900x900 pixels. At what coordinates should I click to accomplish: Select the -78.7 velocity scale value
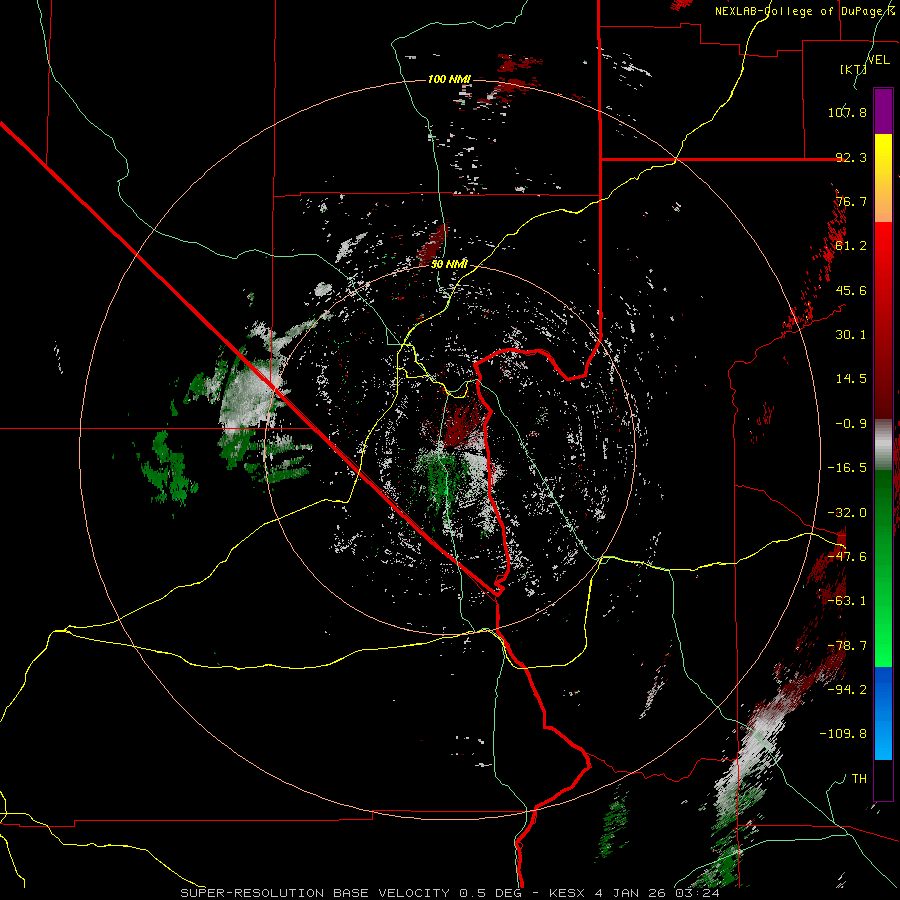tap(847, 646)
